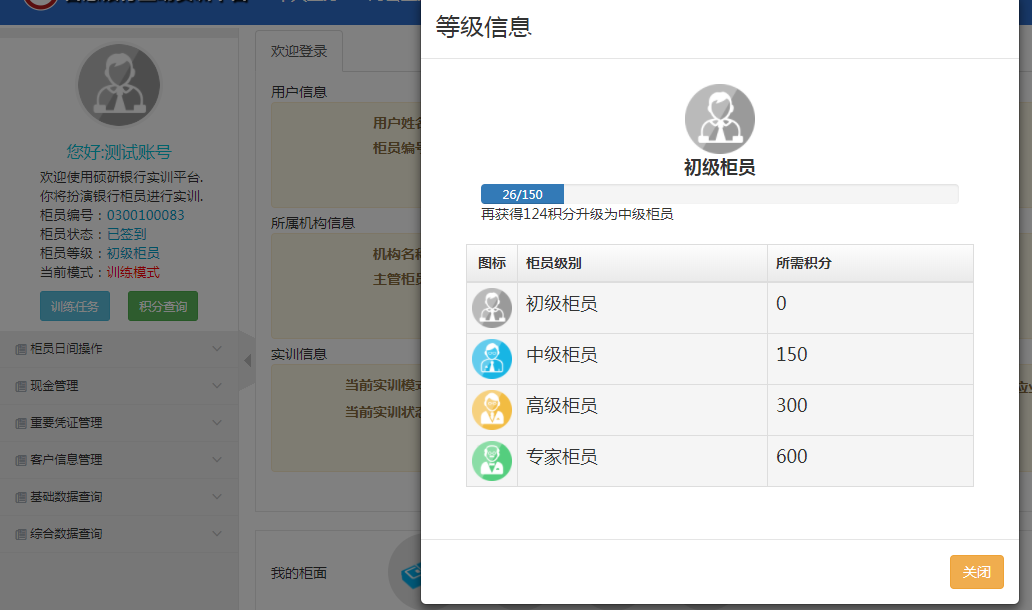Click the 26/150 points progress bar
The height and width of the screenshot is (610, 1032).
(x=719, y=194)
